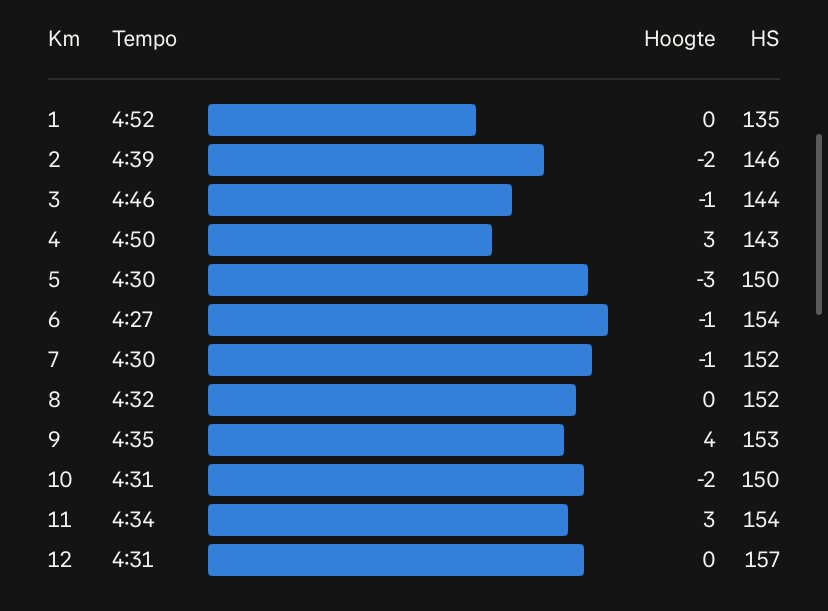
Task: Select the kilometer 10 split bar
Action: point(396,480)
